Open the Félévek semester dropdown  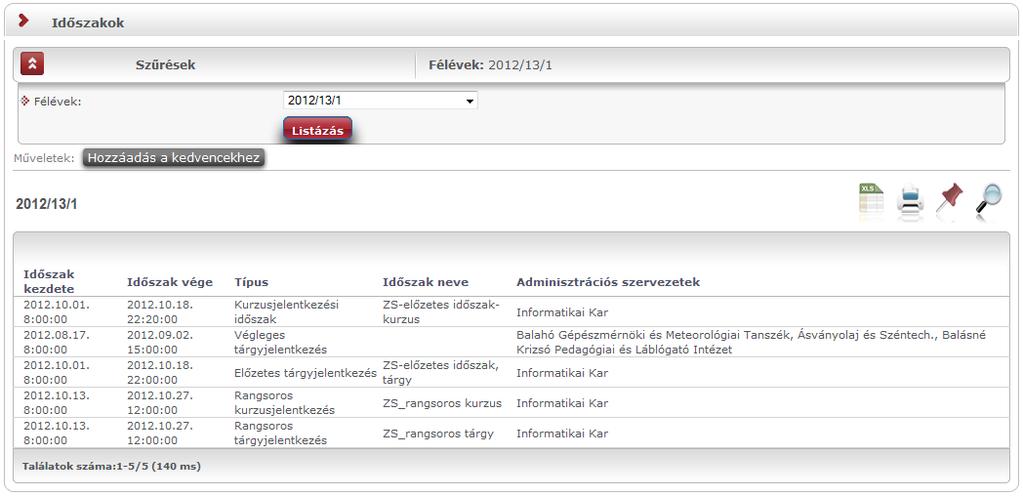(380, 101)
